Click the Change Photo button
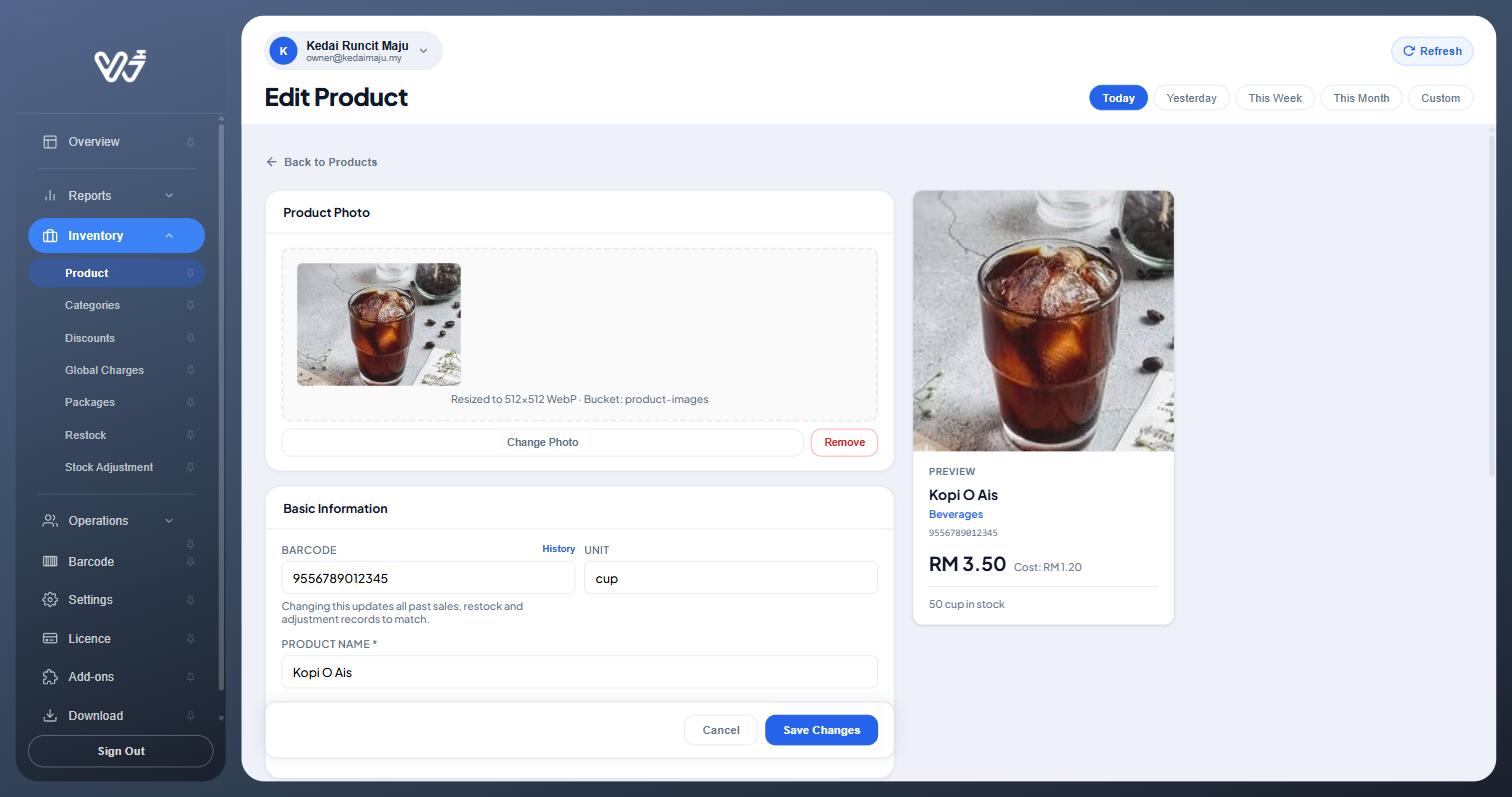 542,442
